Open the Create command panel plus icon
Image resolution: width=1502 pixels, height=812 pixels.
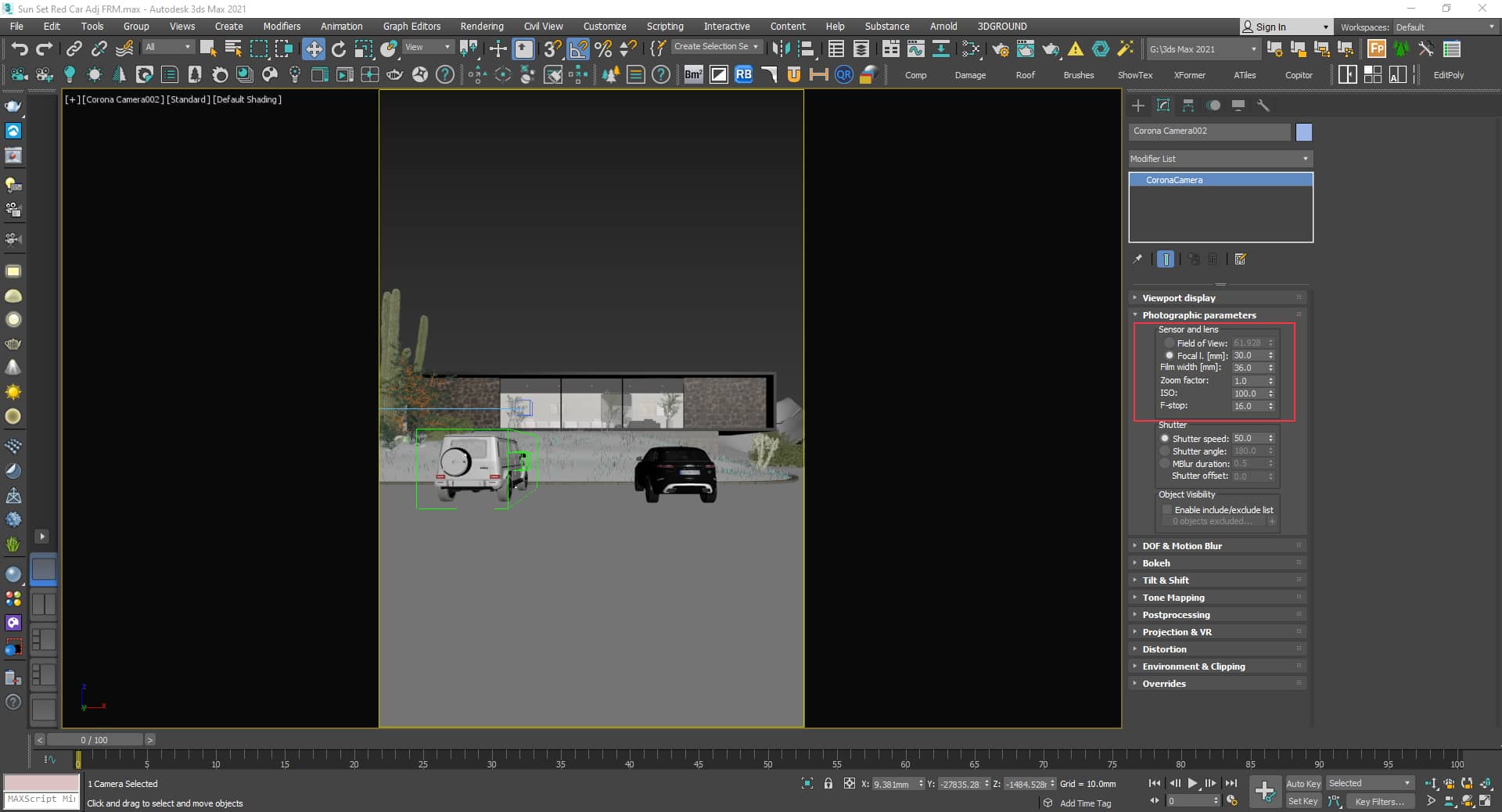(x=1138, y=106)
